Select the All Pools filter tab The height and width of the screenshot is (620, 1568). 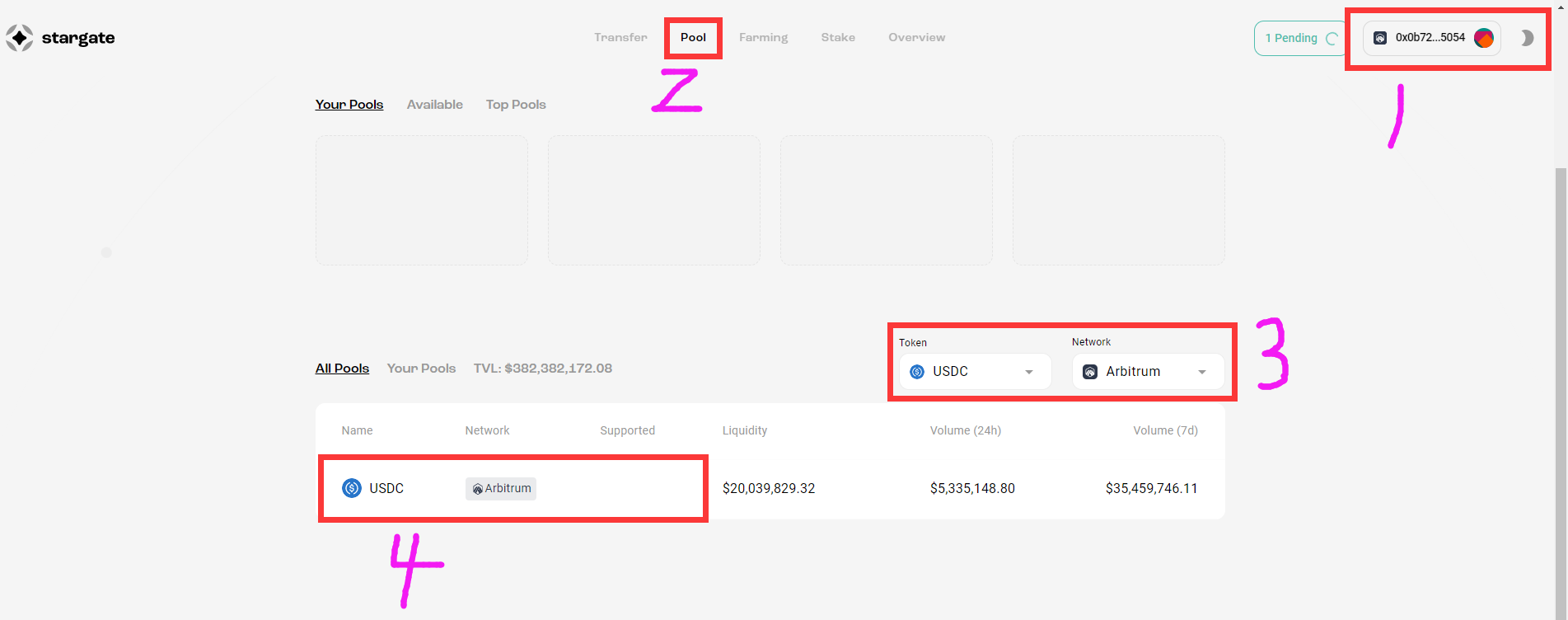point(342,369)
